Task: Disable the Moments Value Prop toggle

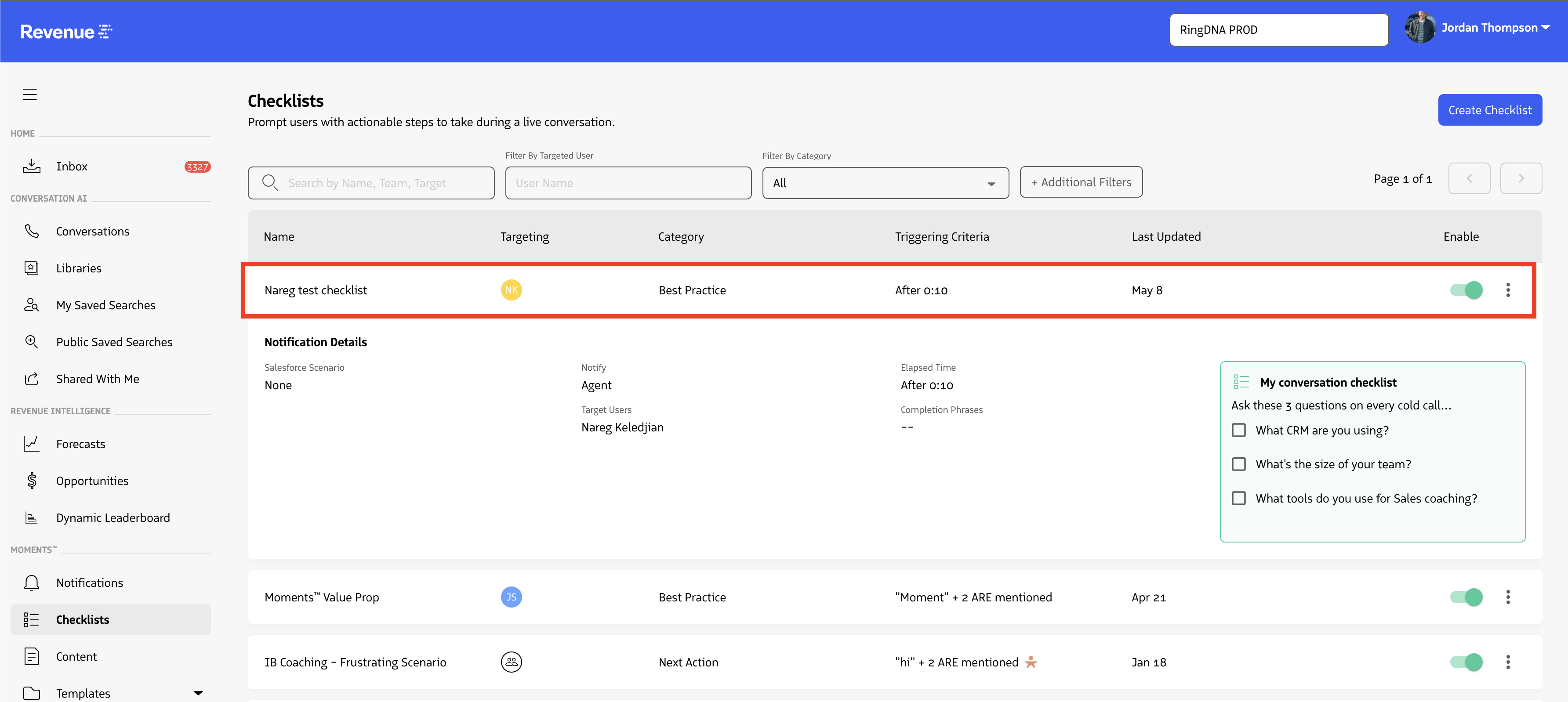Action: 1466,597
